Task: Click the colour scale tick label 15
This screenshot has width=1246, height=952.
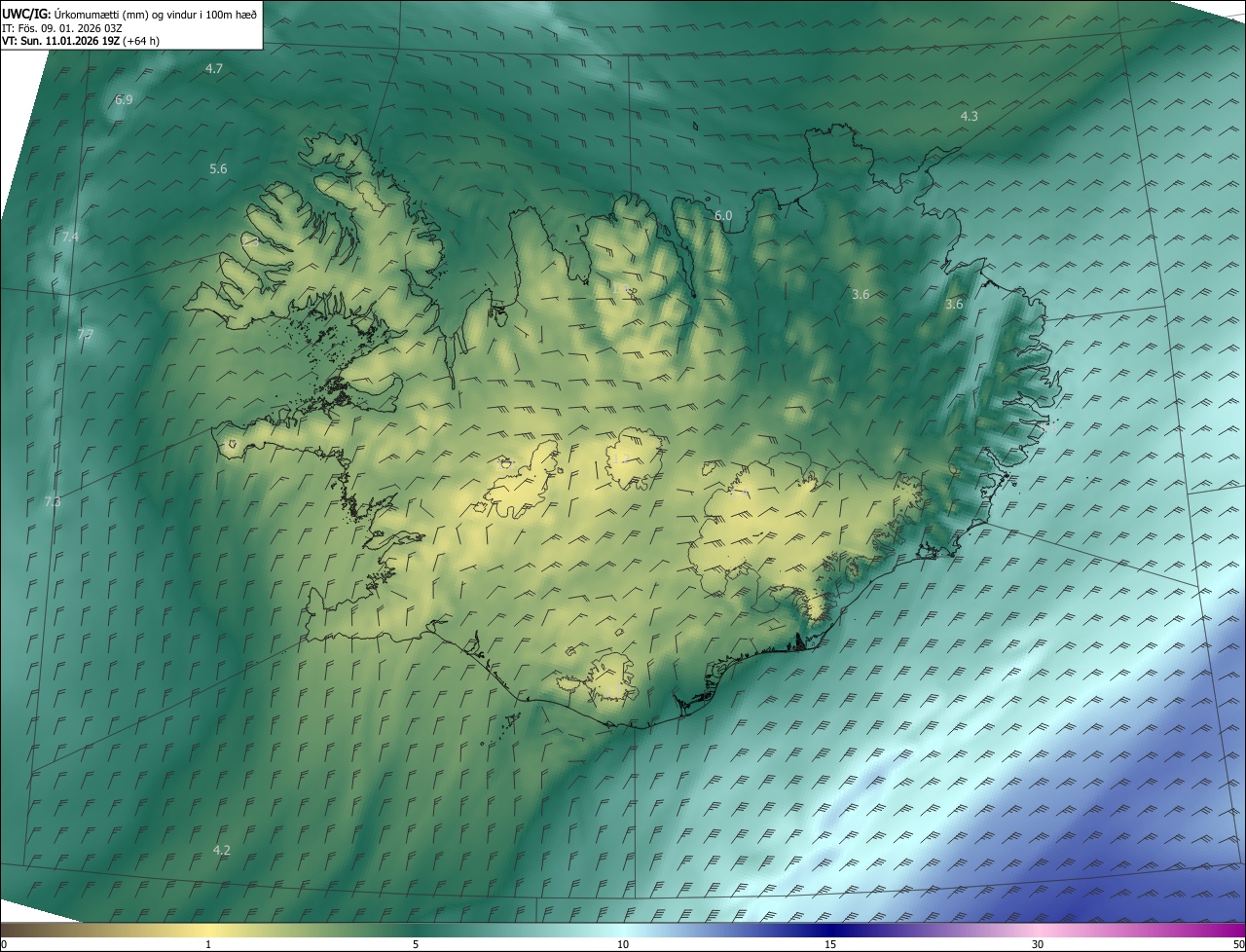Action: tap(830, 944)
